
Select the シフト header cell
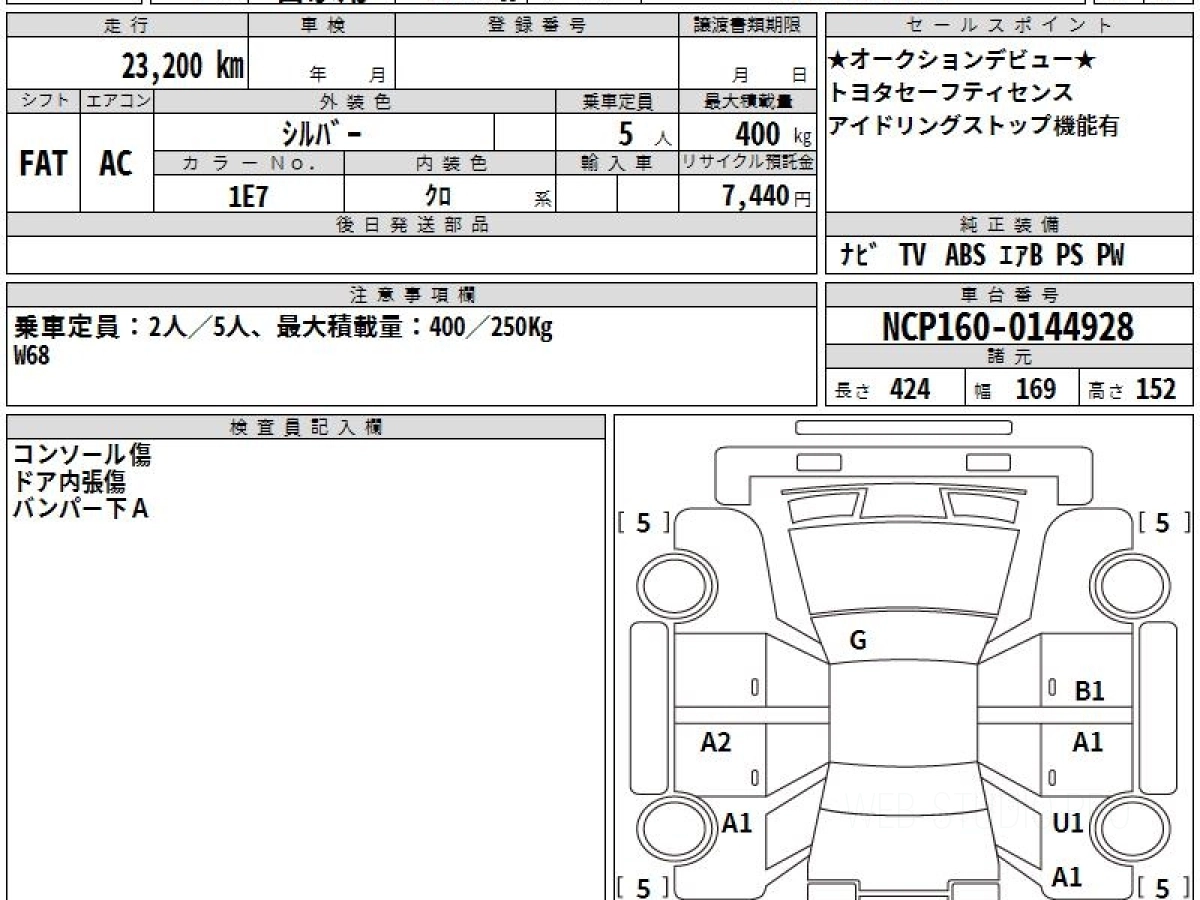pyautogui.click(x=43, y=101)
